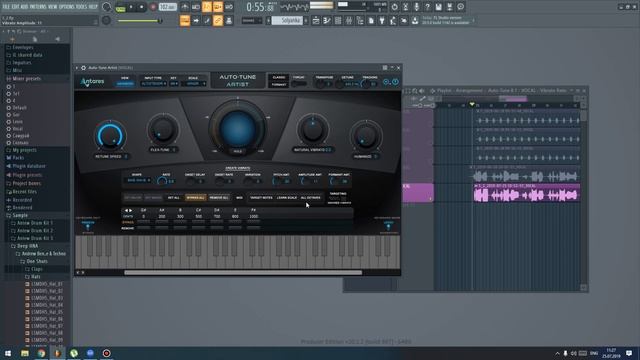The width and height of the screenshot is (640, 360).
Task: Open the VIEW menu
Action: coord(53,7)
